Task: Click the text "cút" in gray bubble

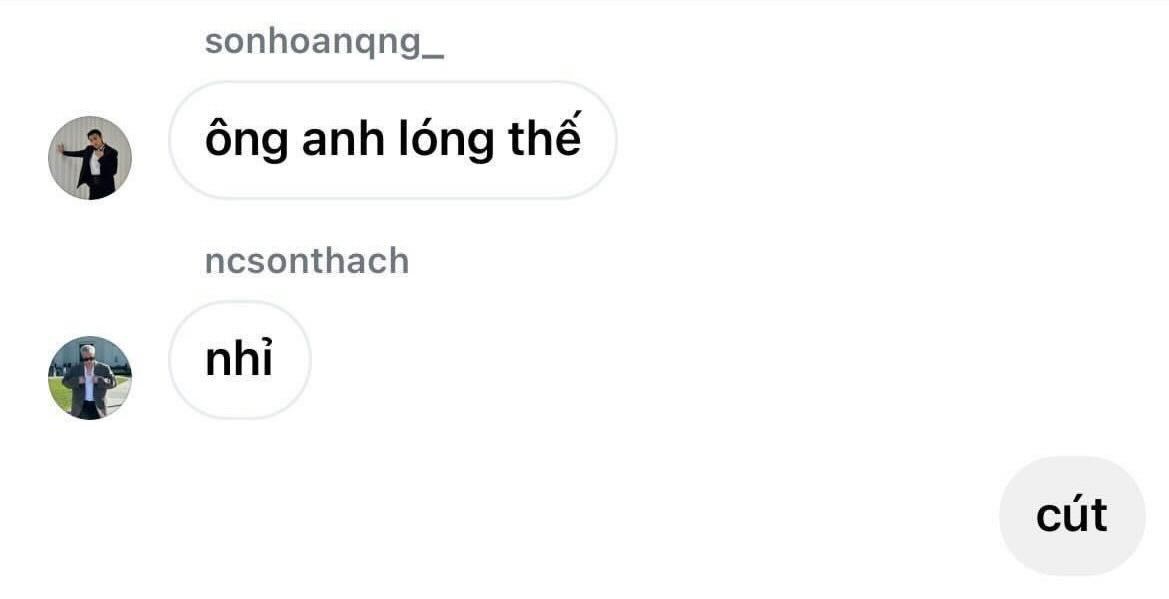Action: [x=1072, y=515]
